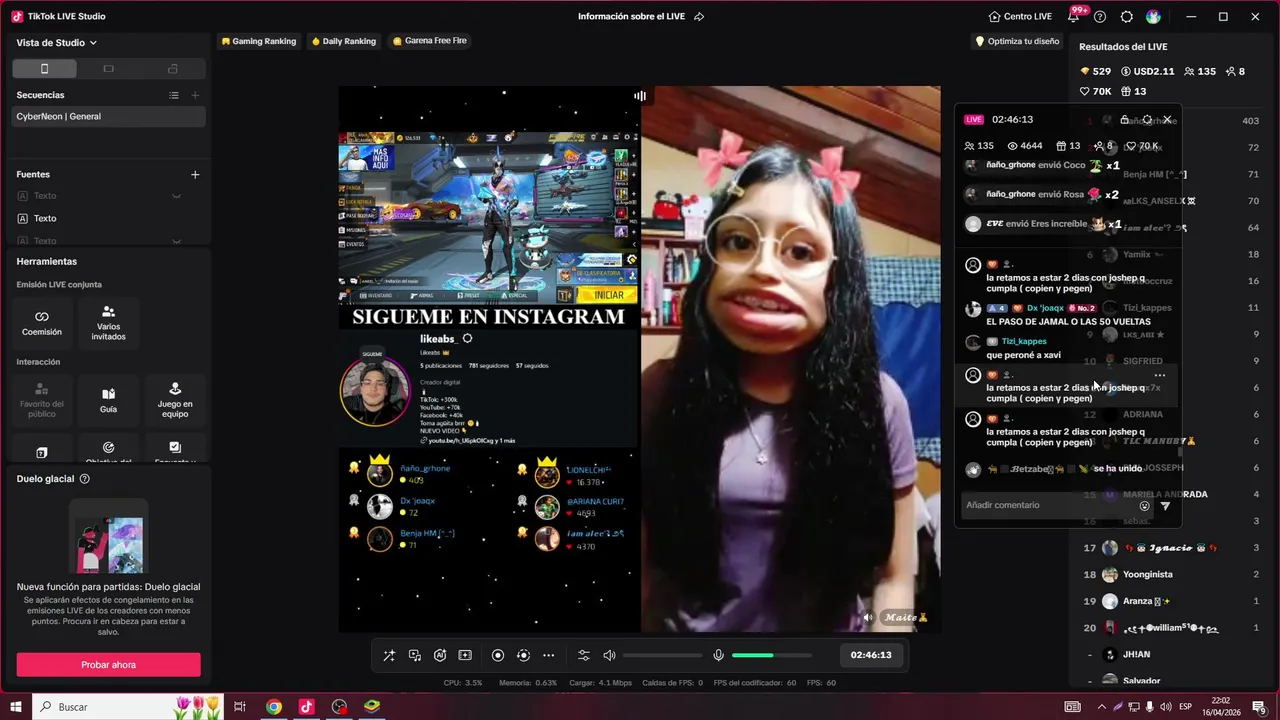Screen dimensions: 1280x720
Task: Open the media music library icon
Action: (x=415, y=655)
